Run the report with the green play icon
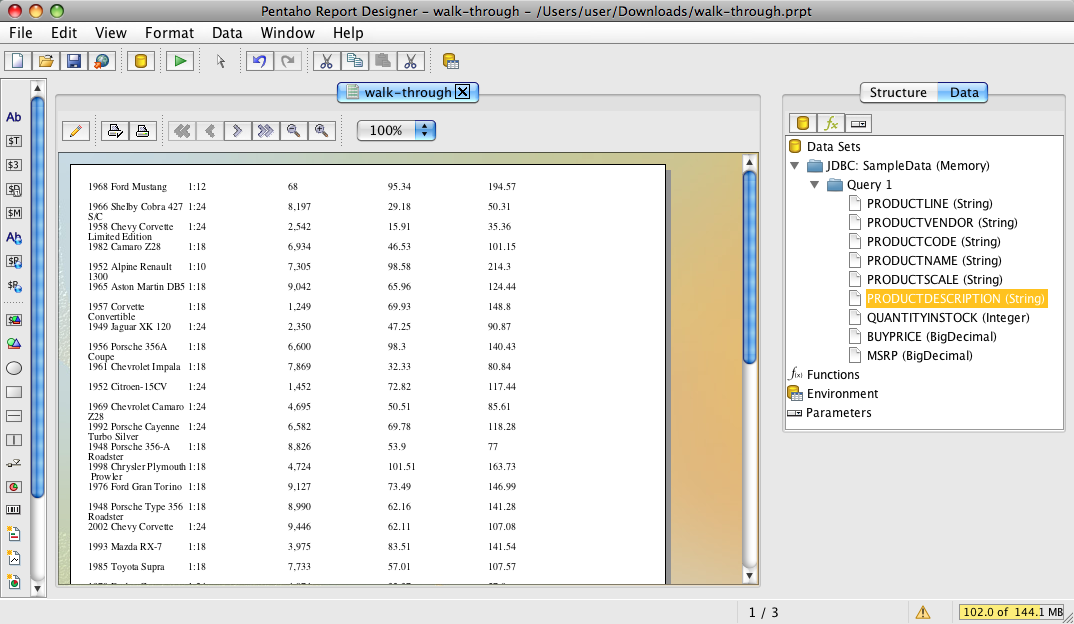 pos(180,61)
